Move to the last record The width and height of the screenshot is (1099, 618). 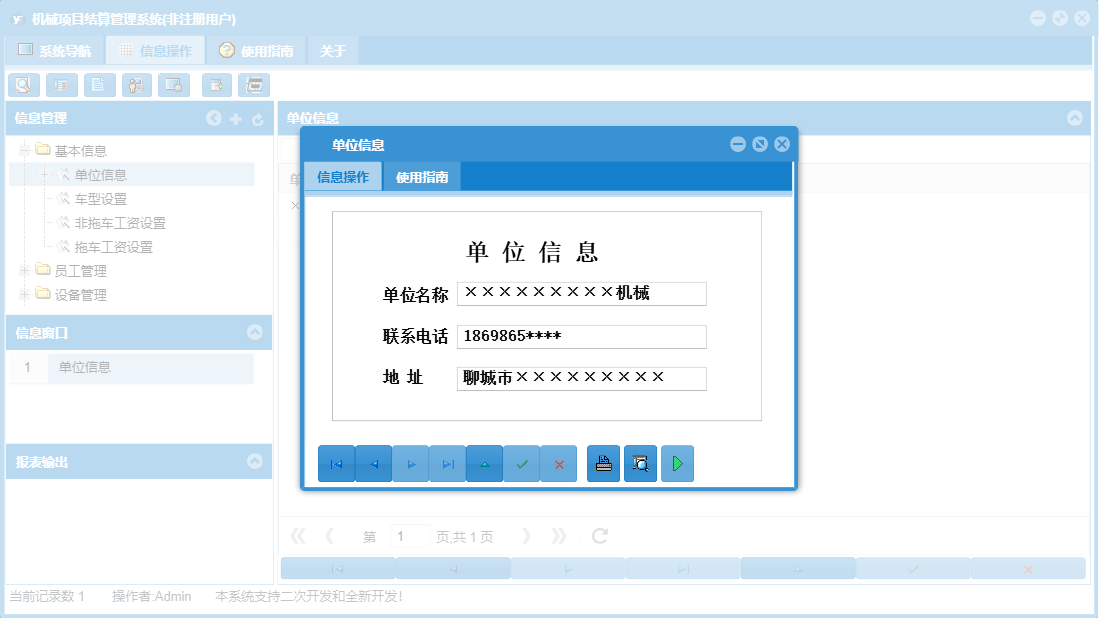click(x=447, y=463)
